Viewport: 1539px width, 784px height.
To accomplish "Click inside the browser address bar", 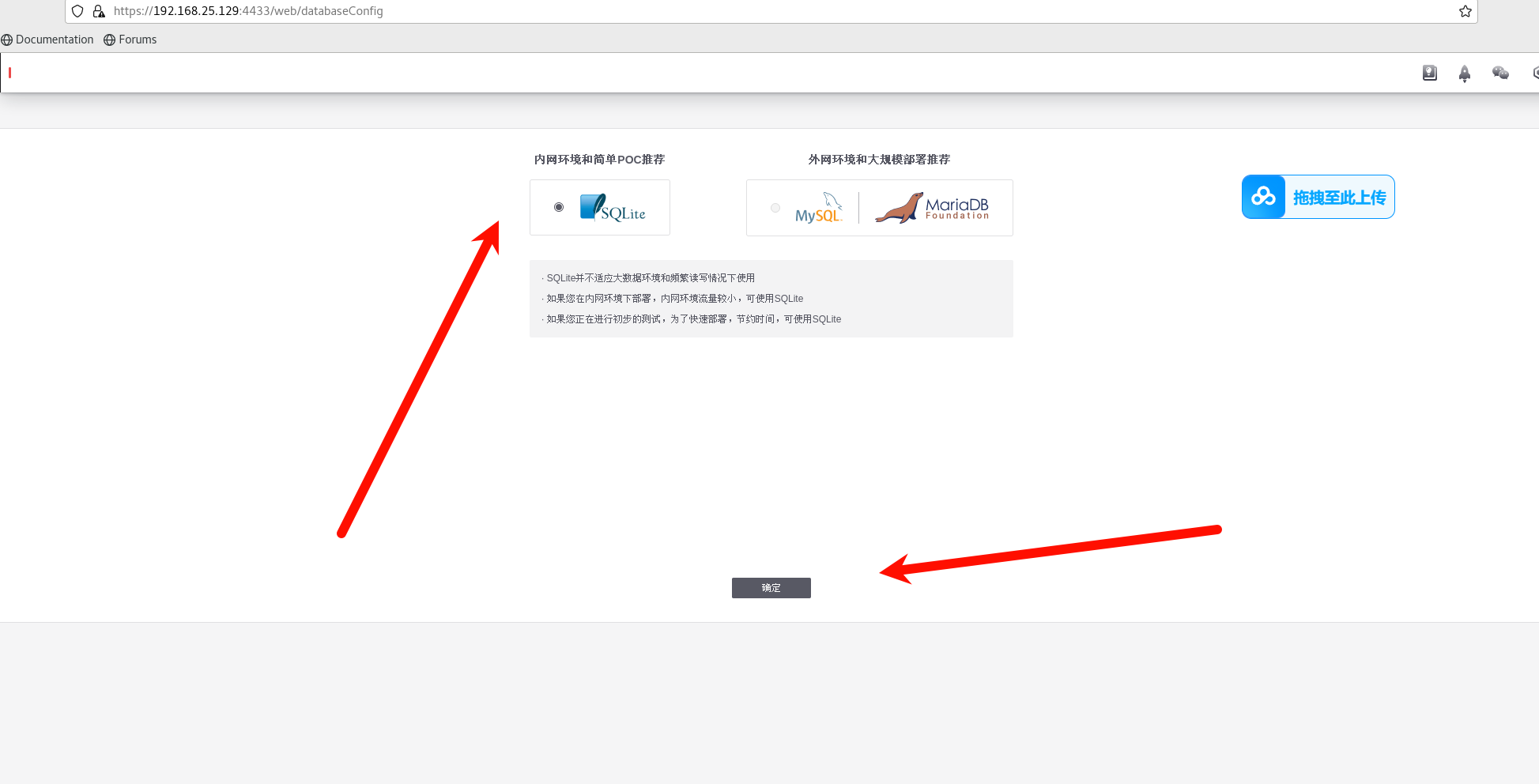I will [316, 11].
